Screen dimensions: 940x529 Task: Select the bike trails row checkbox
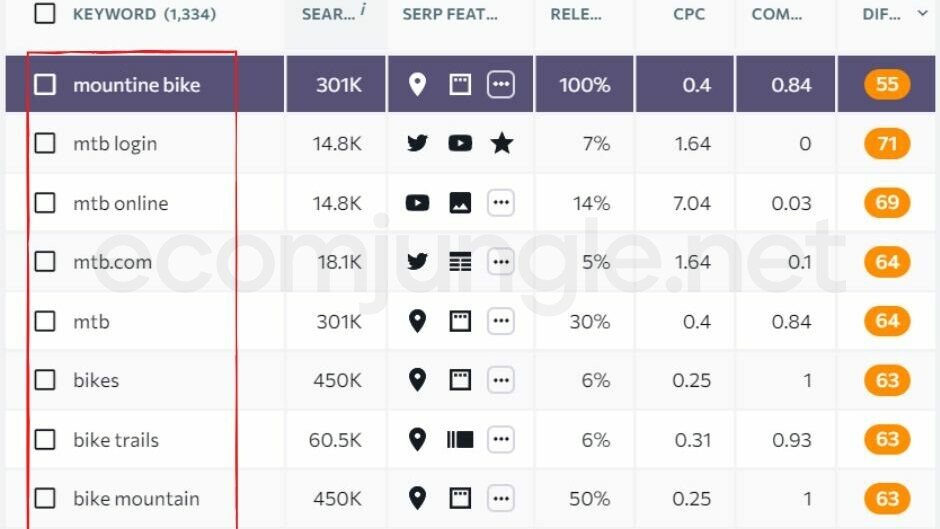point(45,439)
